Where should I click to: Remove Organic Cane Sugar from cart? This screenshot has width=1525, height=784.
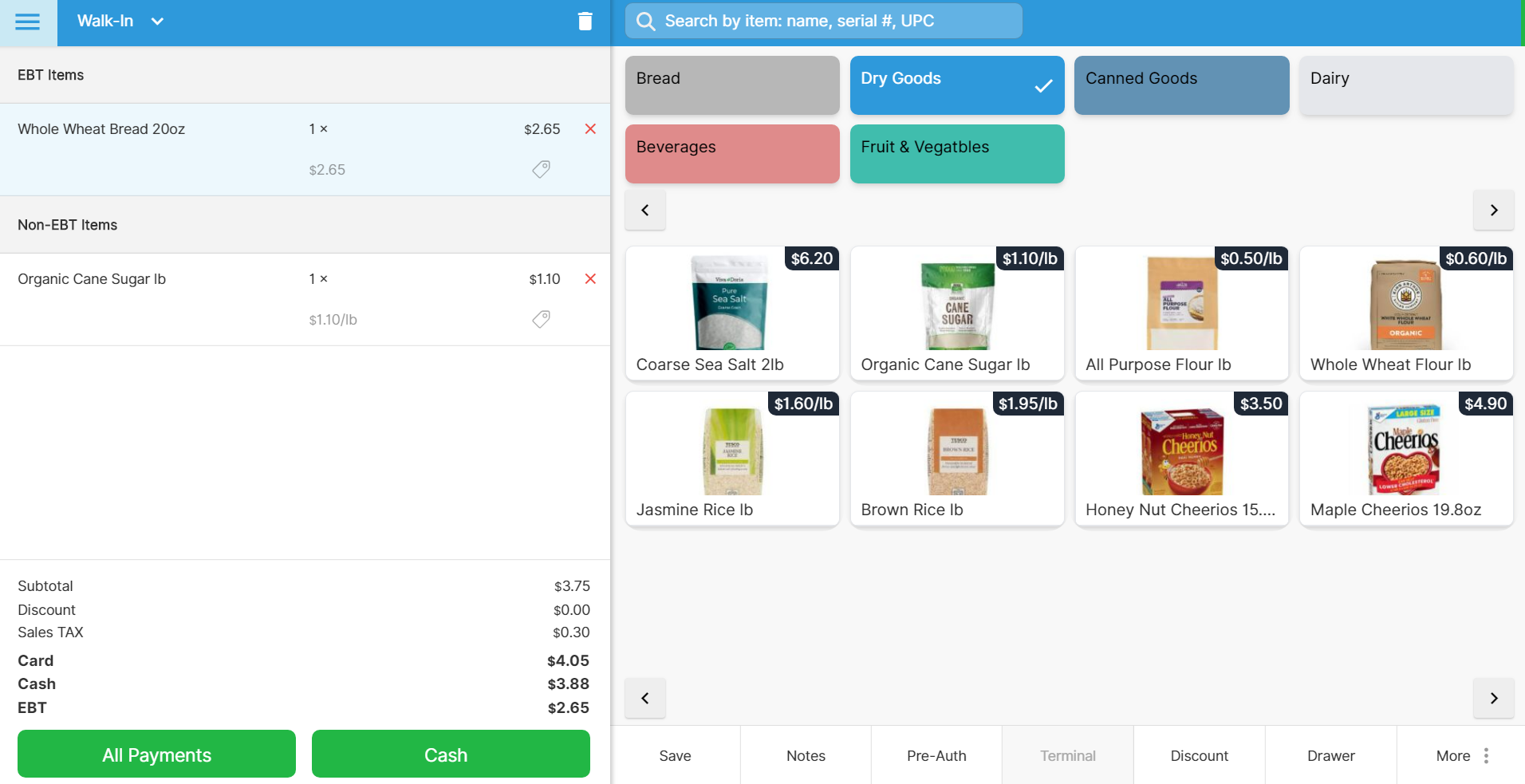(590, 279)
